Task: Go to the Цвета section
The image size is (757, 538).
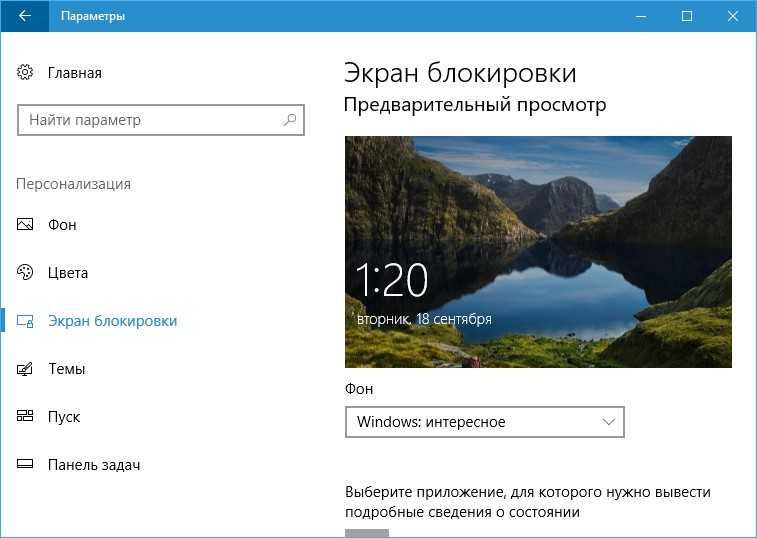Action: tap(68, 273)
